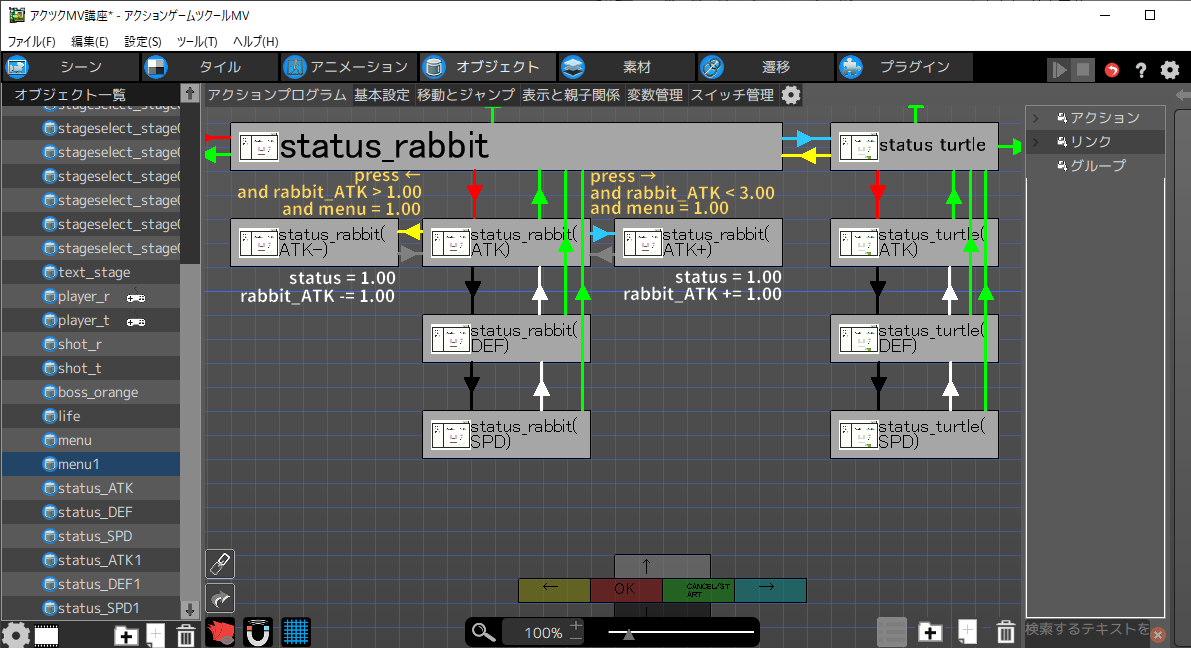Click the chain link tool icon
Viewport: 1191px width, 648px height.
point(220,563)
